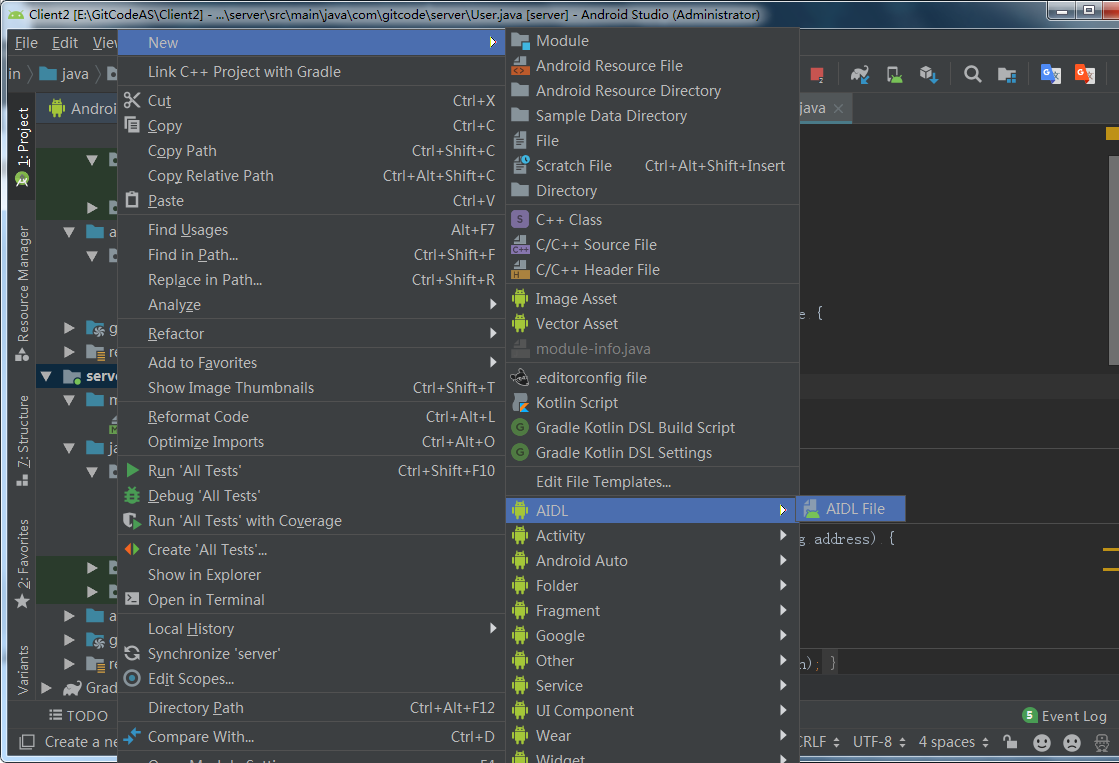
Task: Click the SDK Manager toolbar icon
Action: (x=928, y=74)
